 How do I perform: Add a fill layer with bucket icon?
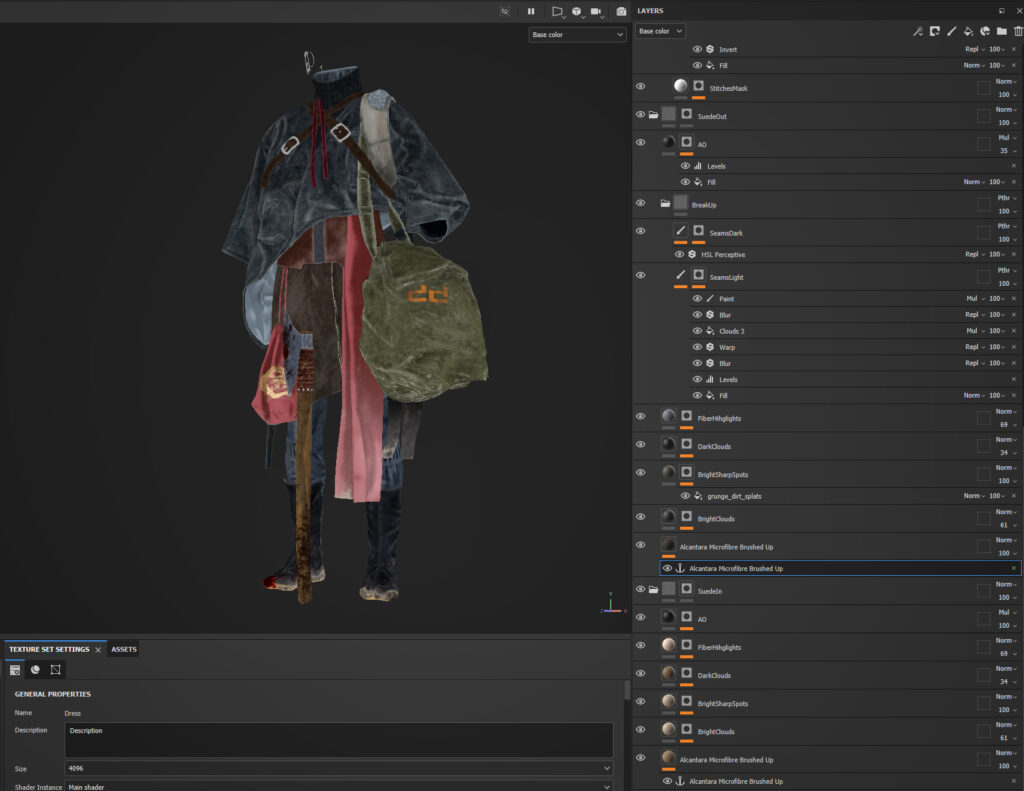pos(968,31)
